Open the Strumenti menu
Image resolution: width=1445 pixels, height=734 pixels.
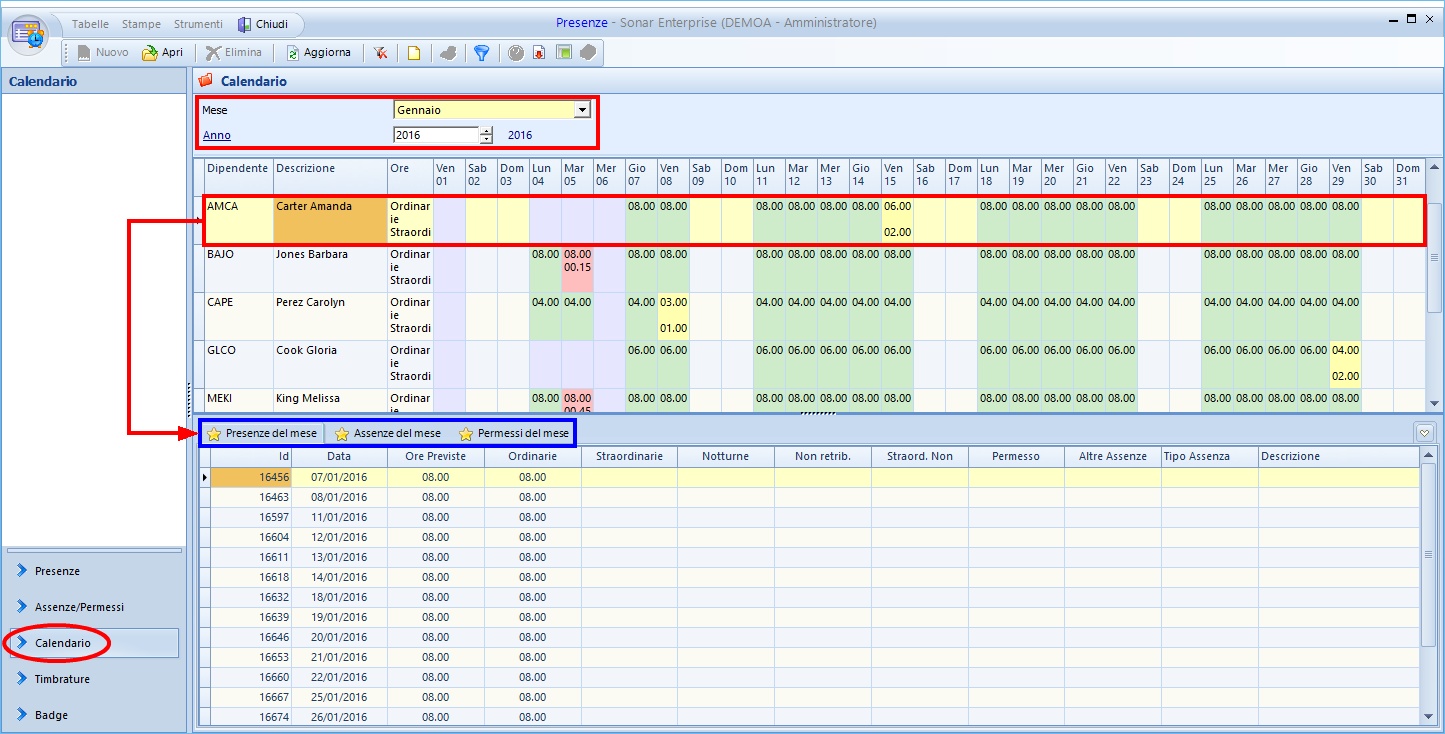[198, 24]
